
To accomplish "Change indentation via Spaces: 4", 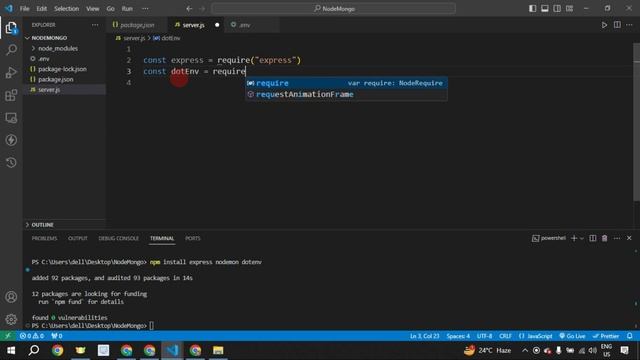I will click(458, 336).
